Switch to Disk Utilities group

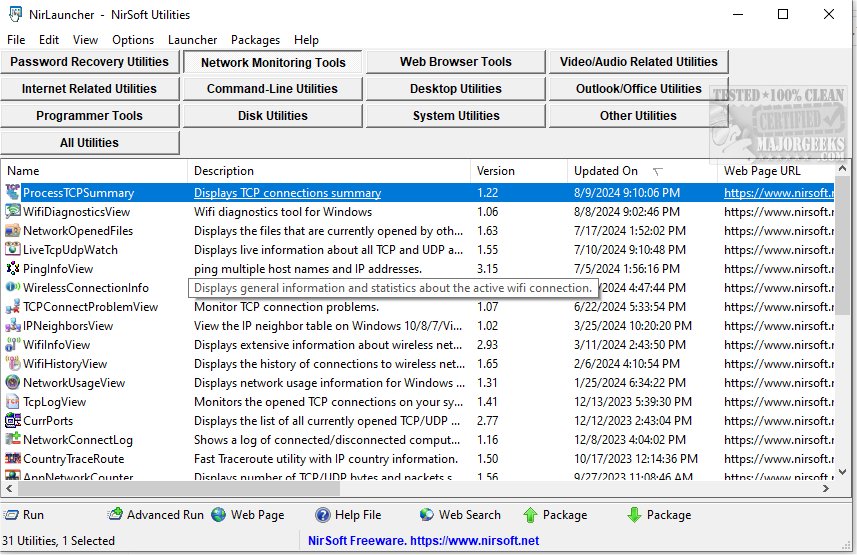click(x=273, y=116)
